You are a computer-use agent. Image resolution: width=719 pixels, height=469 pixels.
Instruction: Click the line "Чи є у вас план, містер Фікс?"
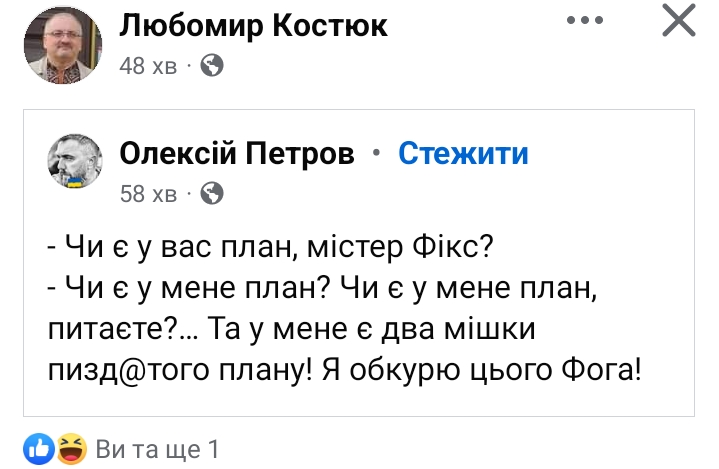click(271, 245)
